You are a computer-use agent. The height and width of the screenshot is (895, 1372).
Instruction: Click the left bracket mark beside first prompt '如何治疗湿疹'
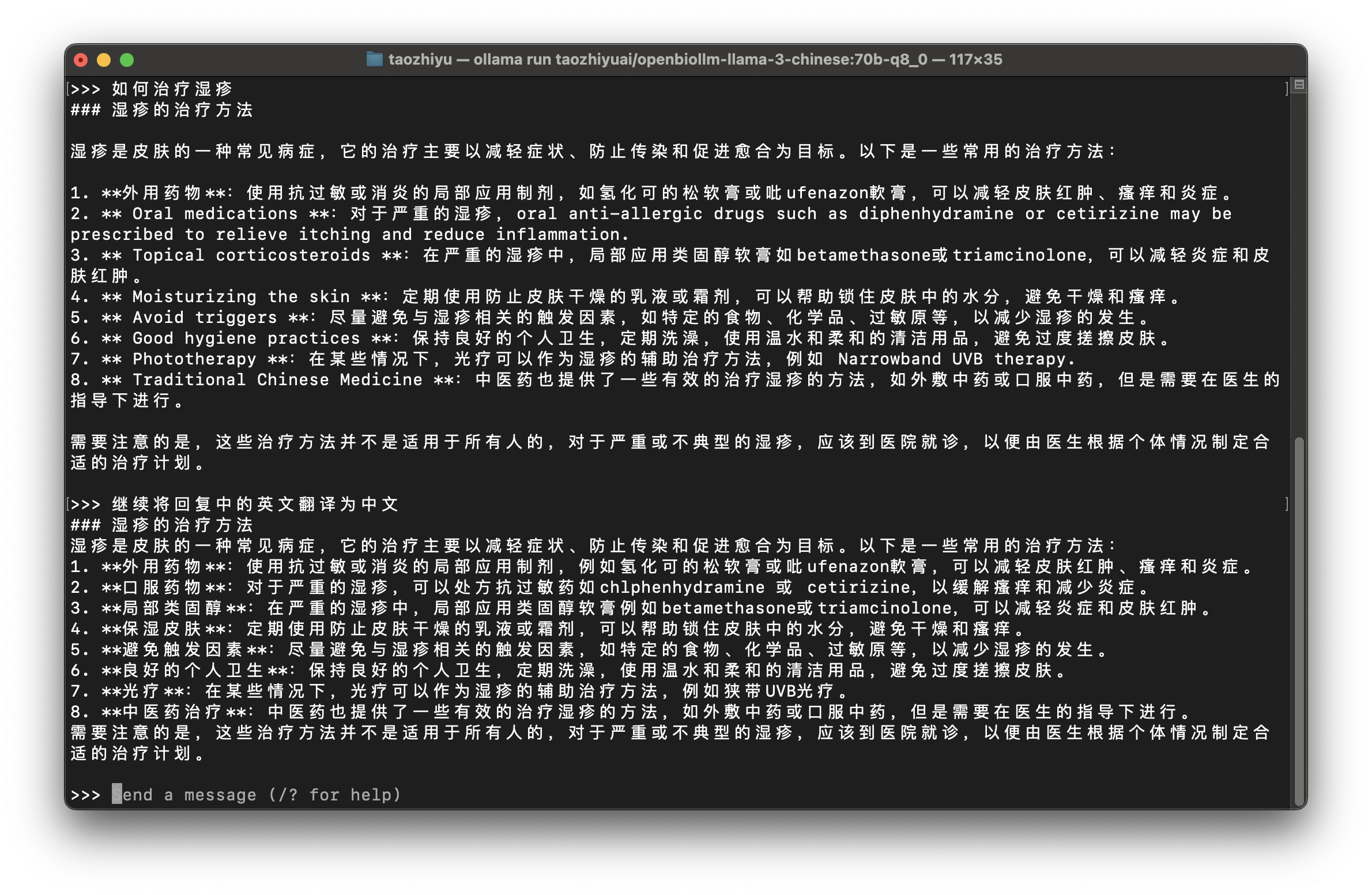tap(68, 89)
